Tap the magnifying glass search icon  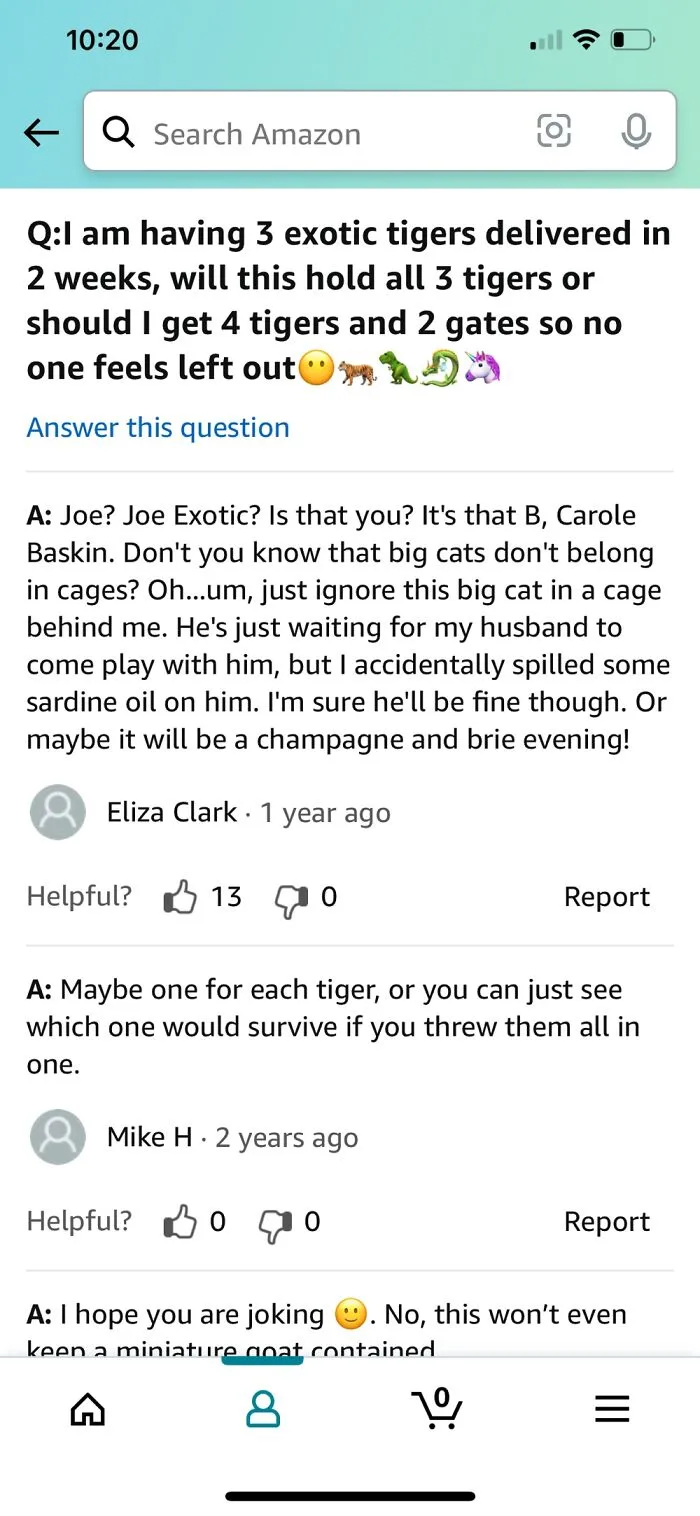119,132
